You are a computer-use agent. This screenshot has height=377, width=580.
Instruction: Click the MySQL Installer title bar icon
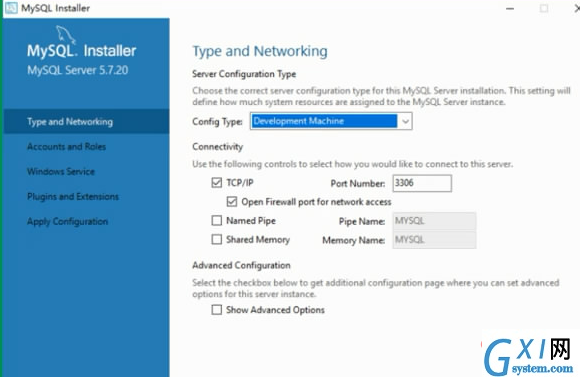point(11,8)
